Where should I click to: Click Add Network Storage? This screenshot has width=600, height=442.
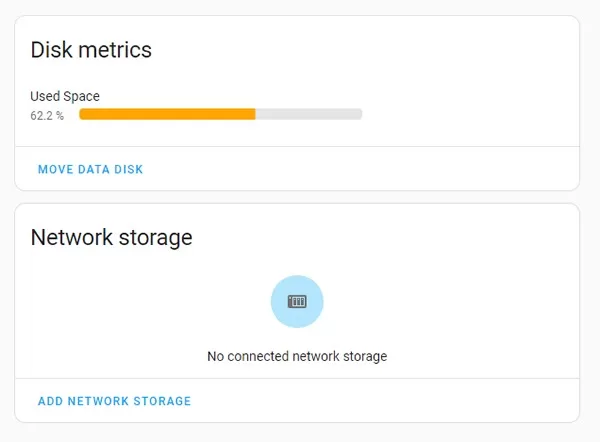point(114,401)
